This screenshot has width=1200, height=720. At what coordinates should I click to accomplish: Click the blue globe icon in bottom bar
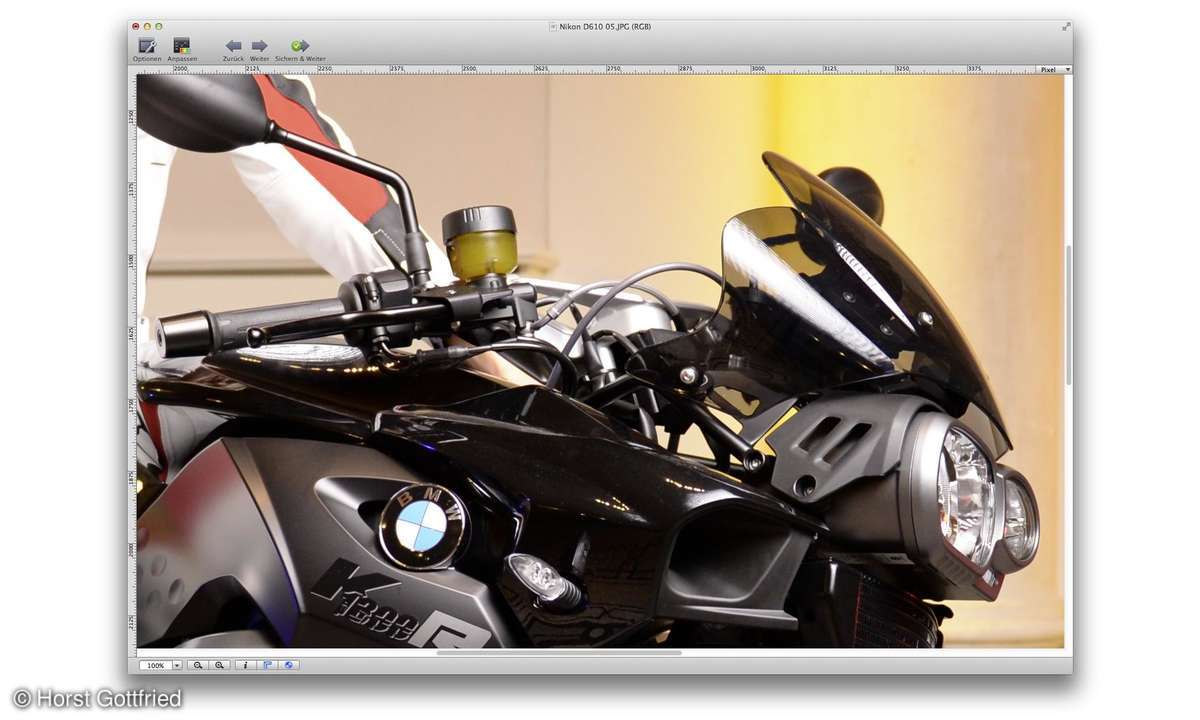tap(288, 665)
